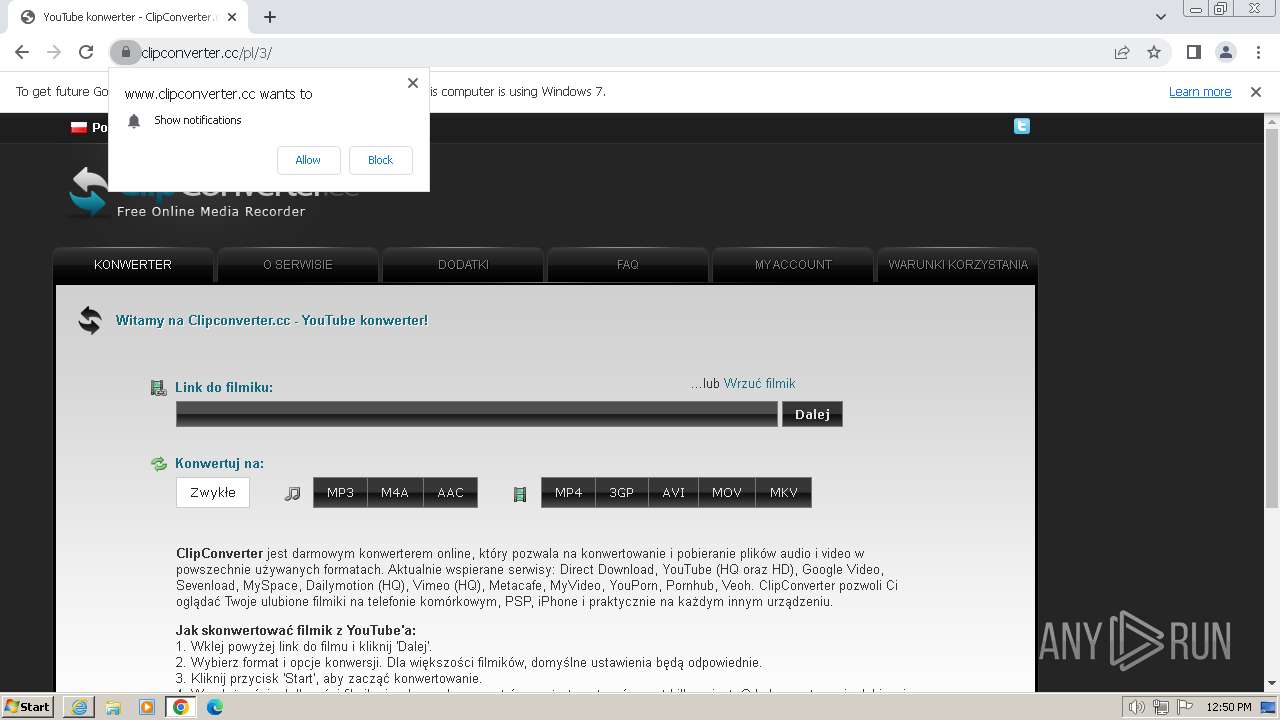The width and height of the screenshot is (1280, 720).
Task: Select AAC as the output format
Action: (451, 493)
